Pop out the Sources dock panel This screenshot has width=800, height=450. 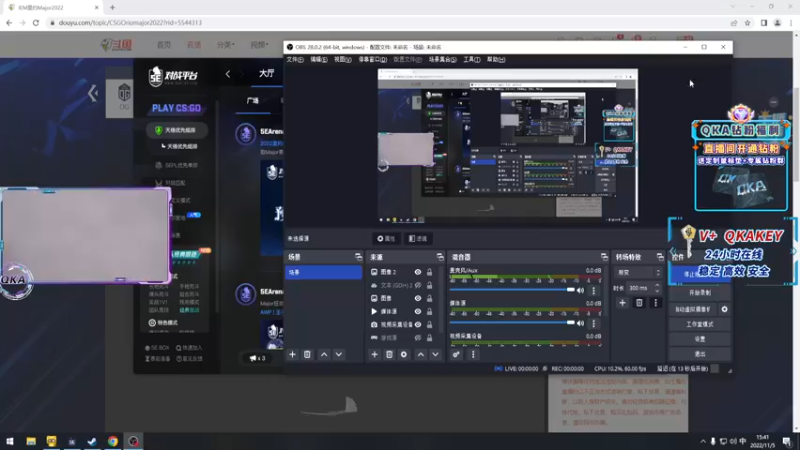440,257
